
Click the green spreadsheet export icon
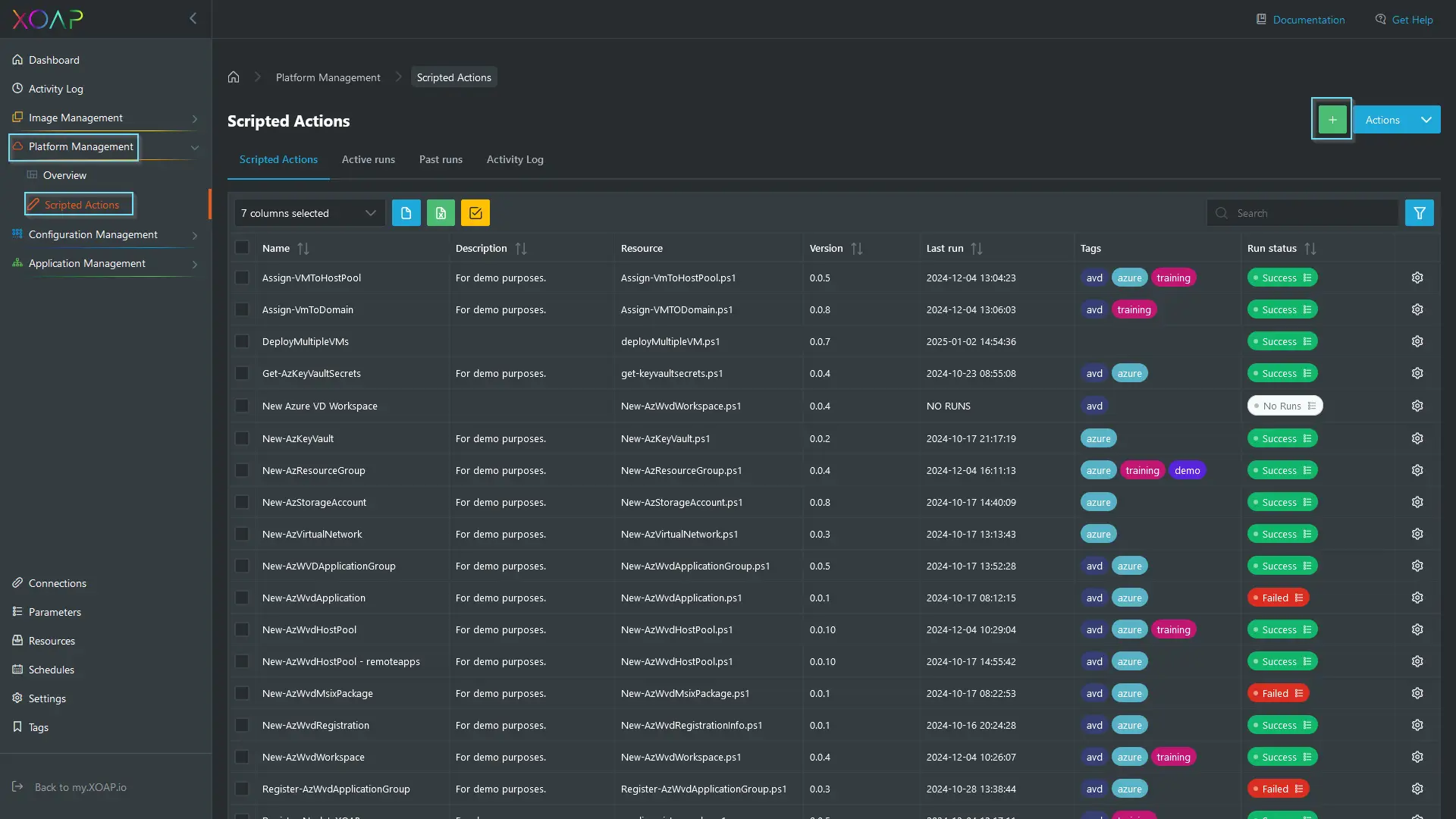pos(441,213)
